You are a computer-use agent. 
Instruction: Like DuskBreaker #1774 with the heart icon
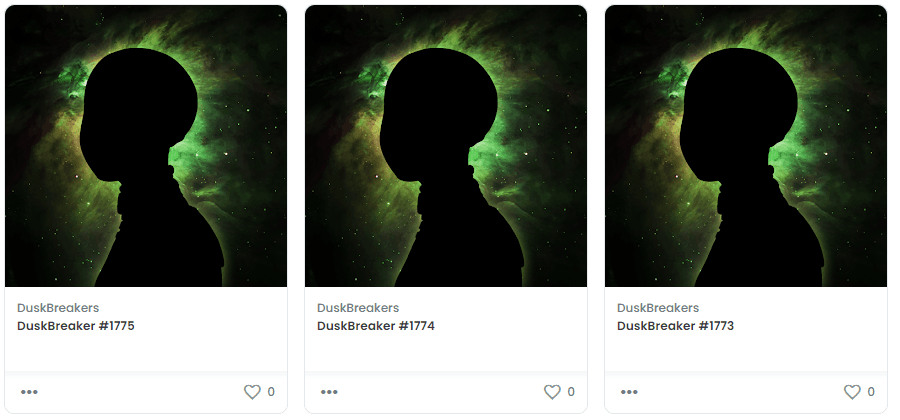tap(552, 392)
